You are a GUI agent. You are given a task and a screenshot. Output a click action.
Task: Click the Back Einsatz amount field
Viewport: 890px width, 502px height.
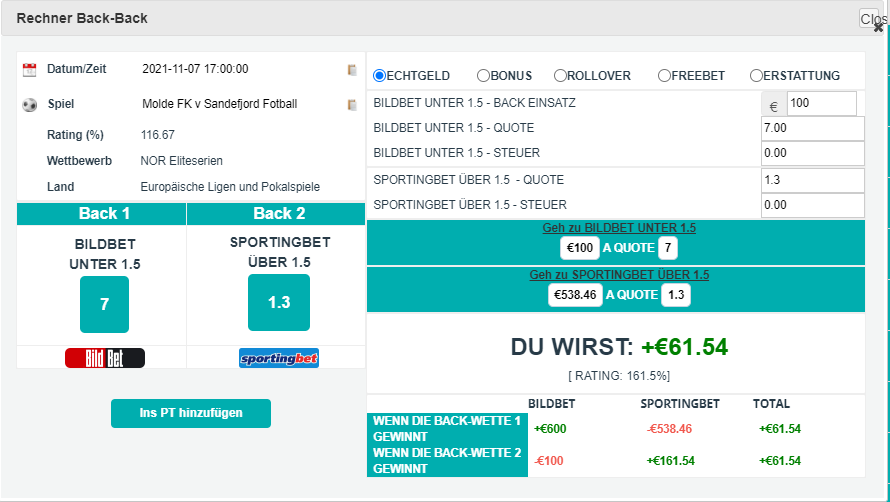pyautogui.click(x=821, y=103)
